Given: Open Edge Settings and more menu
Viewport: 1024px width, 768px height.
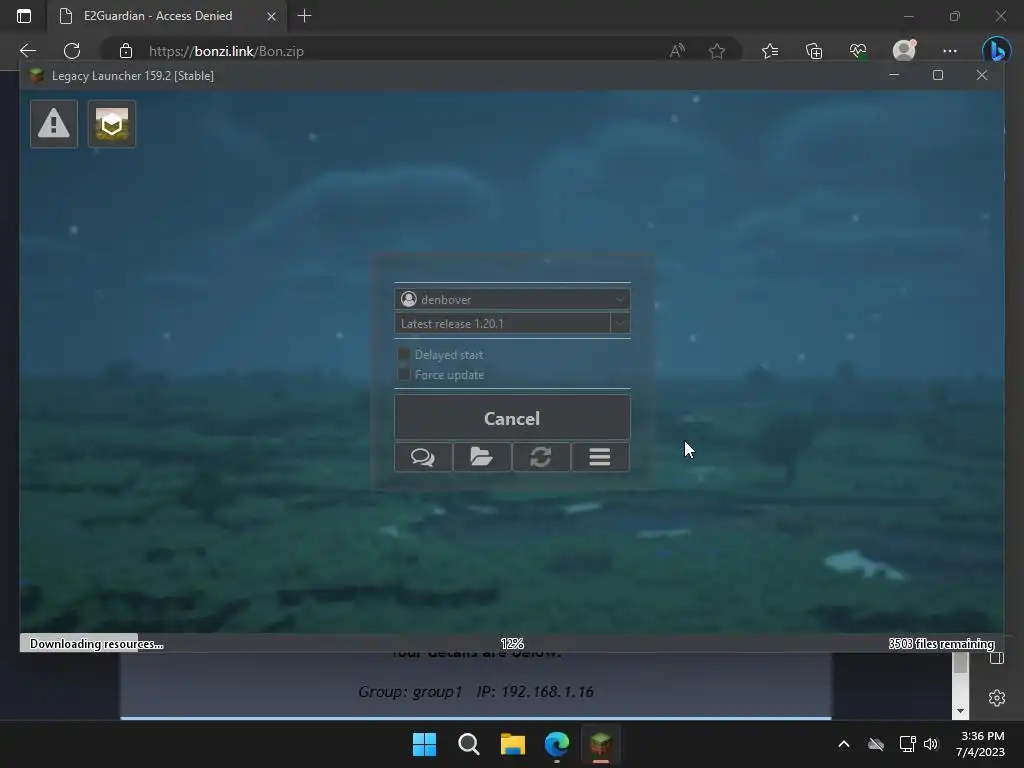Looking at the screenshot, I should 950,51.
